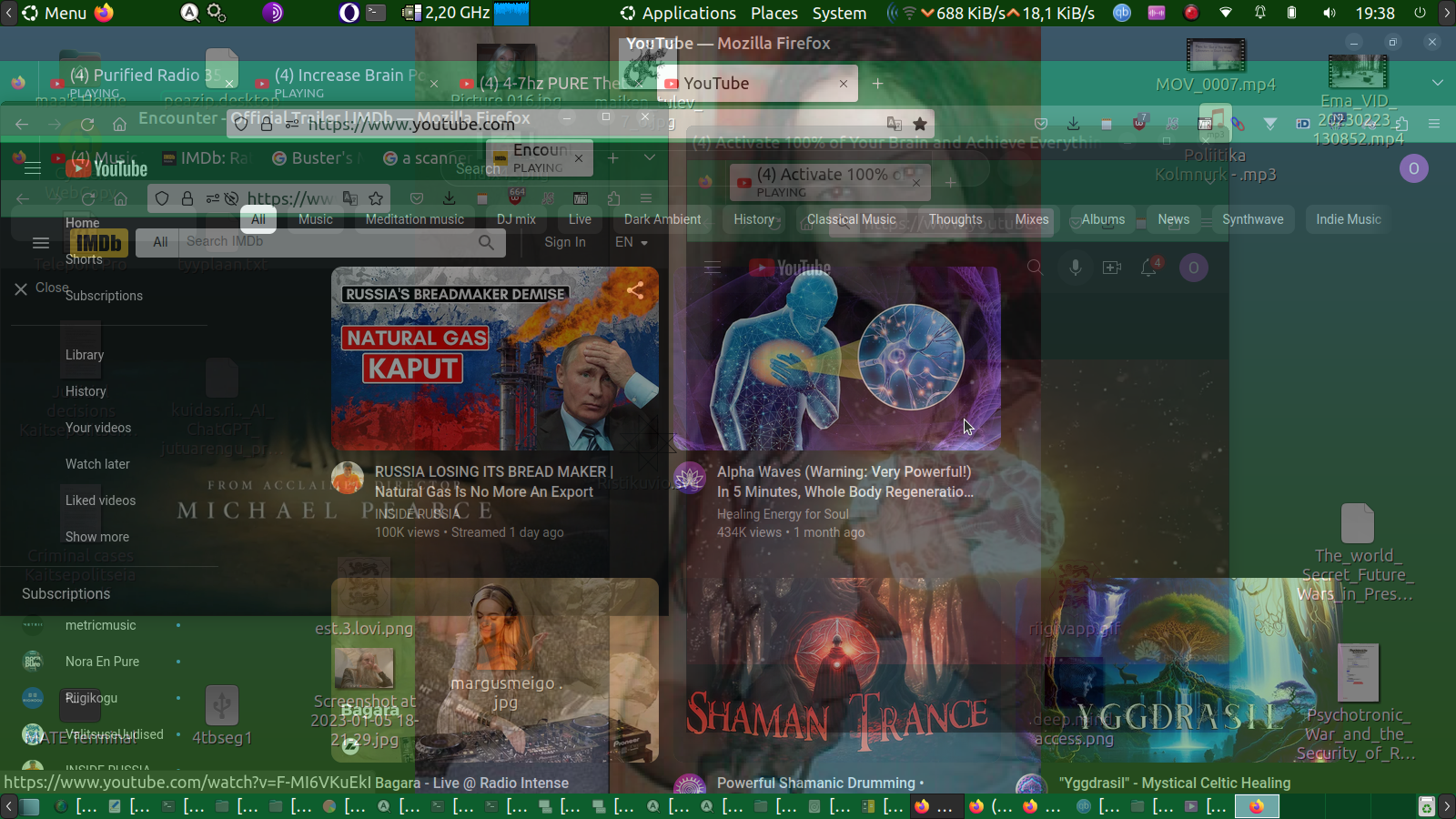This screenshot has width=1456, height=819.
Task: Close the Activate 100% tab in back Firefox window
Action: point(916,182)
